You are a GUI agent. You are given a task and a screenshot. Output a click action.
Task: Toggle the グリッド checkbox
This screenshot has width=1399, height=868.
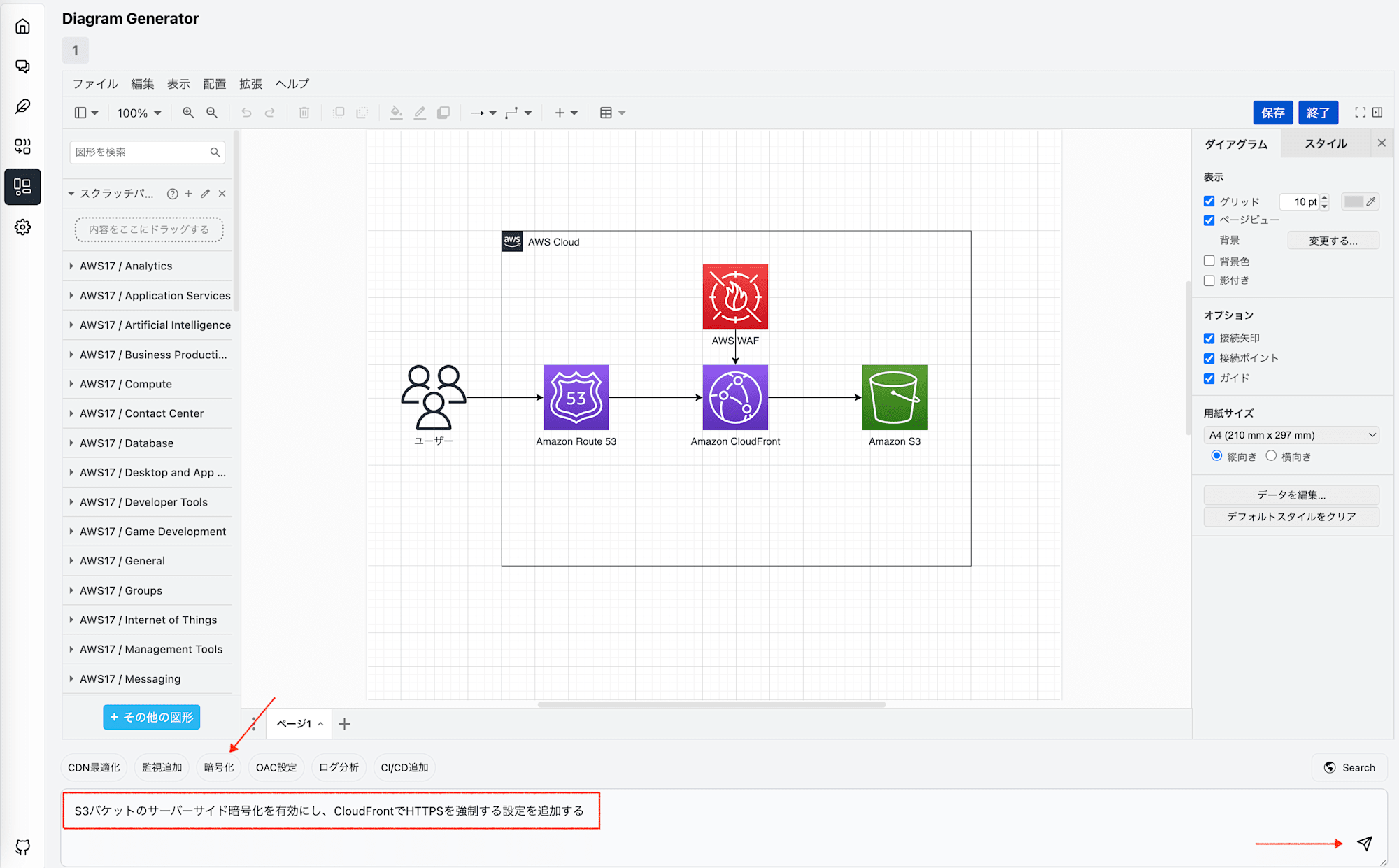pyautogui.click(x=1209, y=201)
